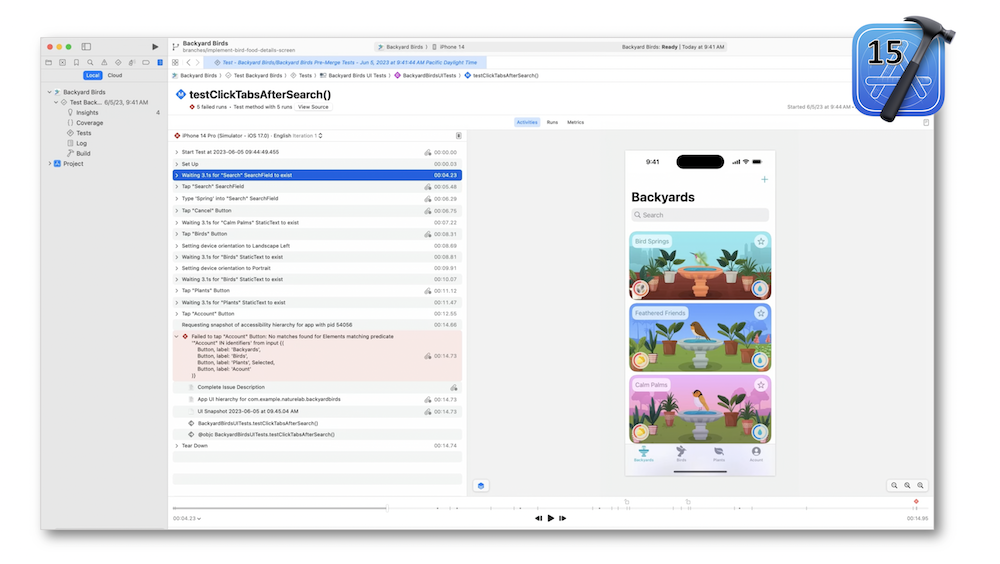Viewport: 1000px width, 564px height.
Task: Click the branch icon beside Backyard Birds title
Action: (175, 47)
